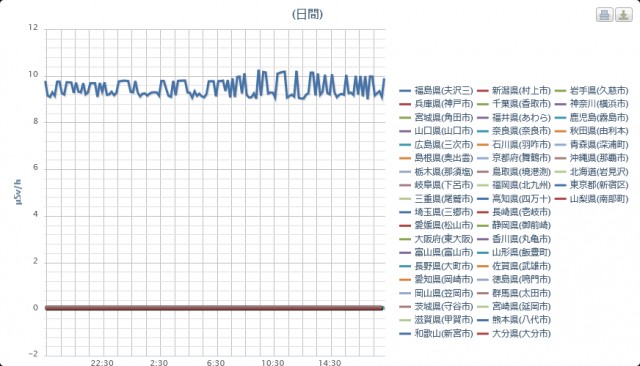This screenshot has height=366, width=640.
Task: Toggle 長野県(大町市) legend entry
Action: click(x=436, y=266)
